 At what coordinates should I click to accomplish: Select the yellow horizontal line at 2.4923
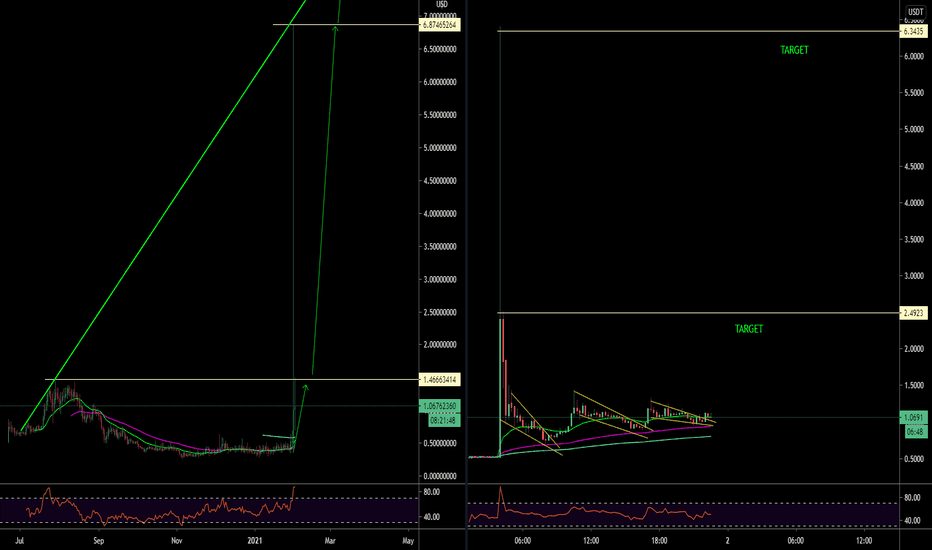point(698,313)
